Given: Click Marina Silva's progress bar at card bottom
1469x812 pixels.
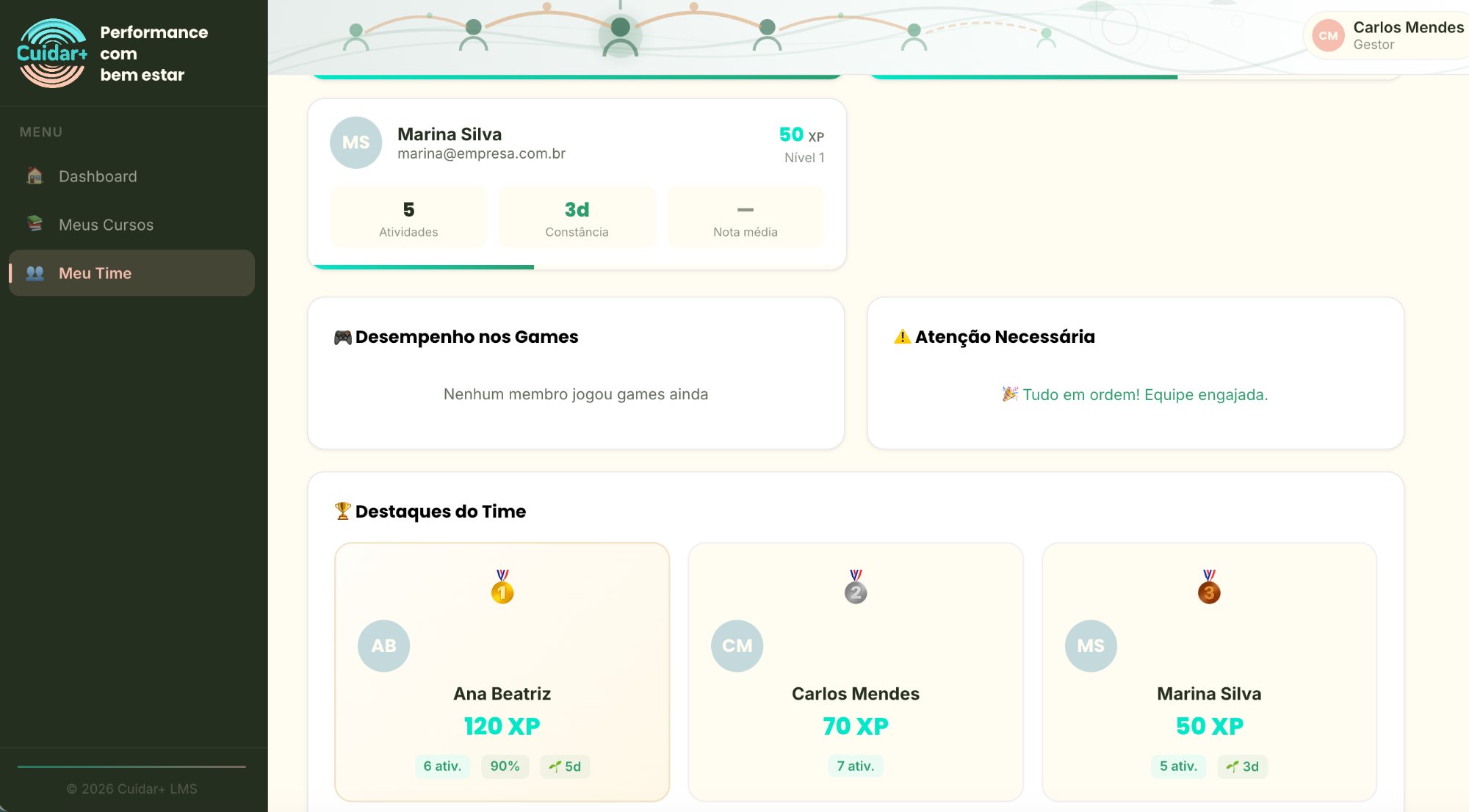Looking at the screenshot, I should click(x=423, y=267).
